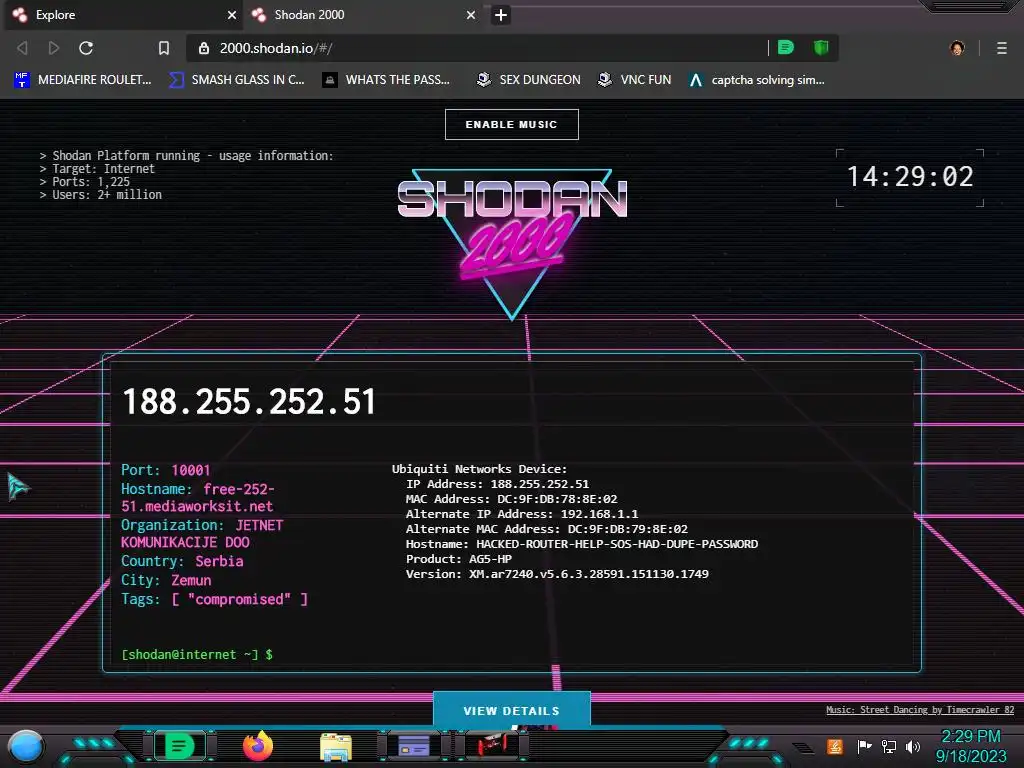Open the Action Center flag tray icon
This screenshot has height=768, width=1024.
(x=864, y=746)
